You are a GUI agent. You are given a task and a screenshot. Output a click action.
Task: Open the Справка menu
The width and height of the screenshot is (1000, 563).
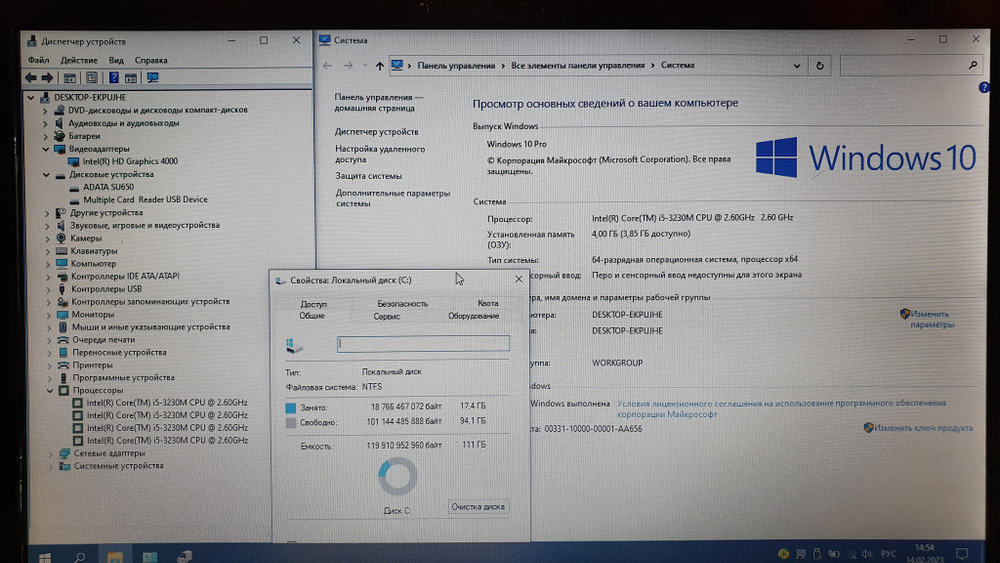coord(151,60)
